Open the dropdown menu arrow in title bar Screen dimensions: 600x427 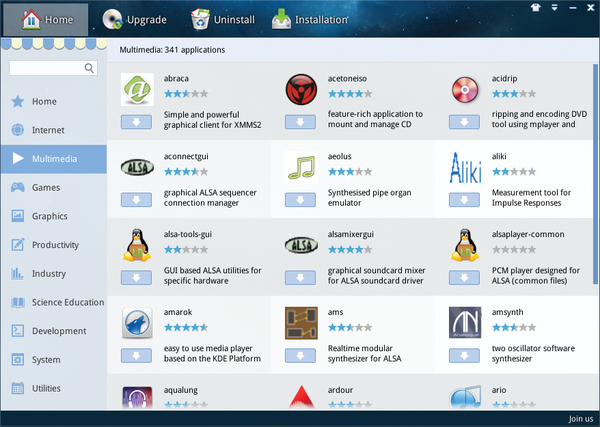554,7
